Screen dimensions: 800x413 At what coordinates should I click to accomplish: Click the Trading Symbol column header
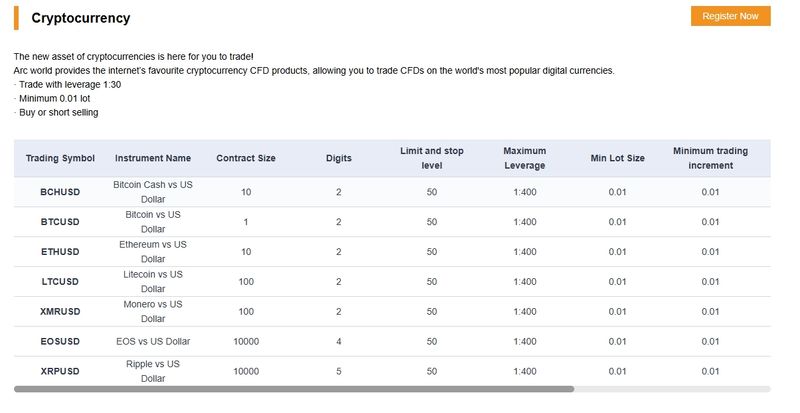[x=60, y=158]
